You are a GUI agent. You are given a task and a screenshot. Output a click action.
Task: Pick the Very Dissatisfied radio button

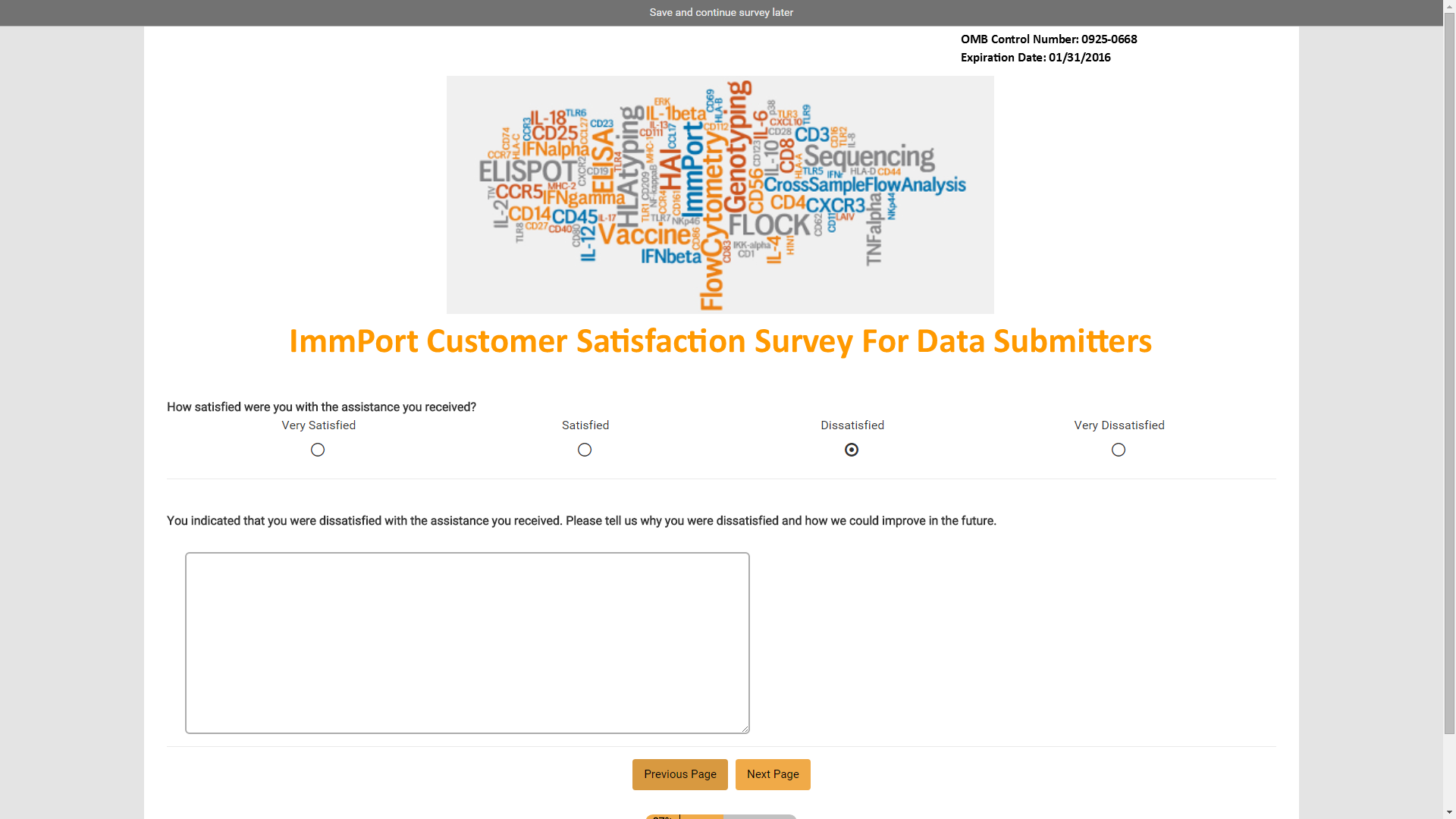pos(1119,450)
